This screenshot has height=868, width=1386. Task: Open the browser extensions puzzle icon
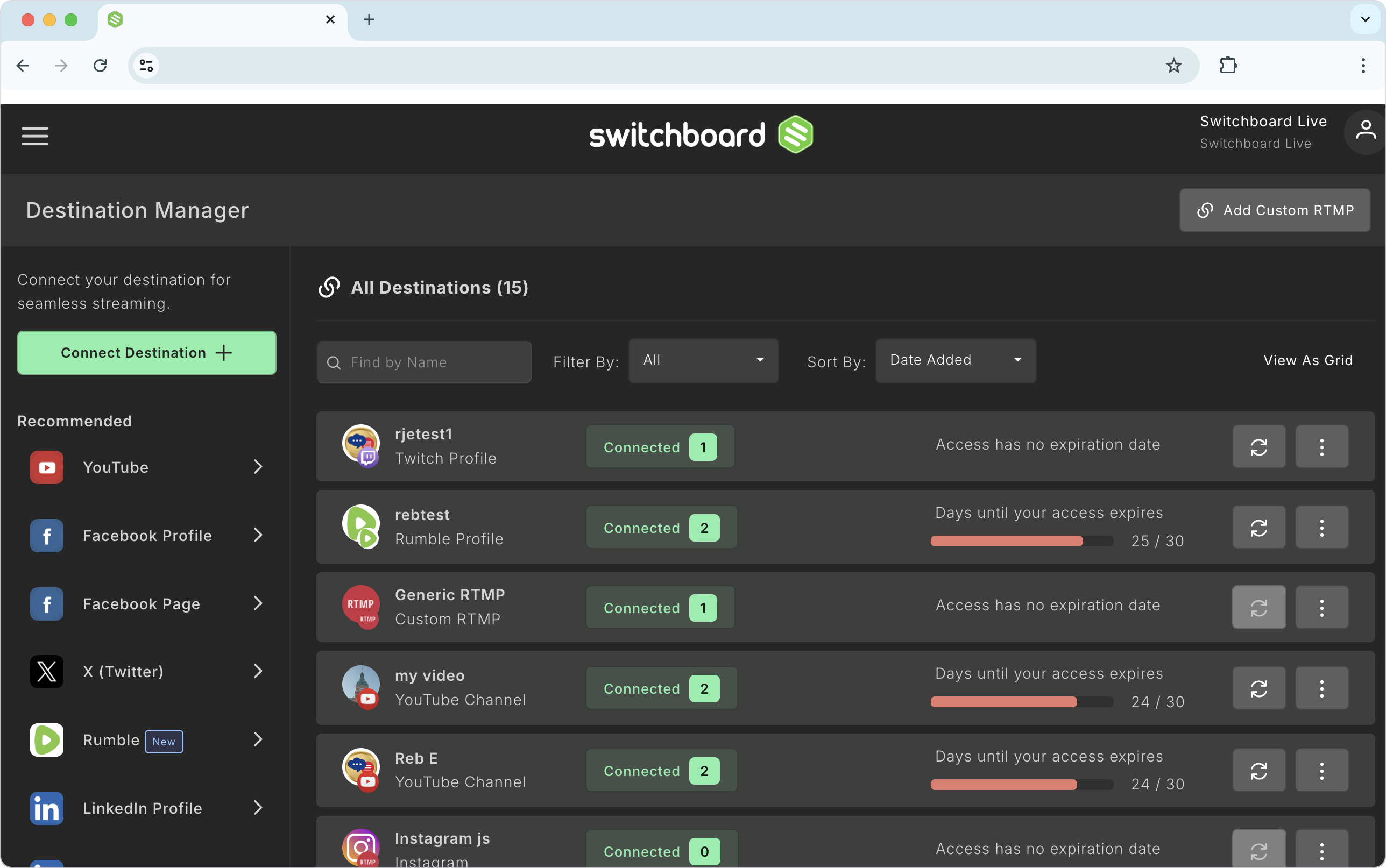[1228, 66]
